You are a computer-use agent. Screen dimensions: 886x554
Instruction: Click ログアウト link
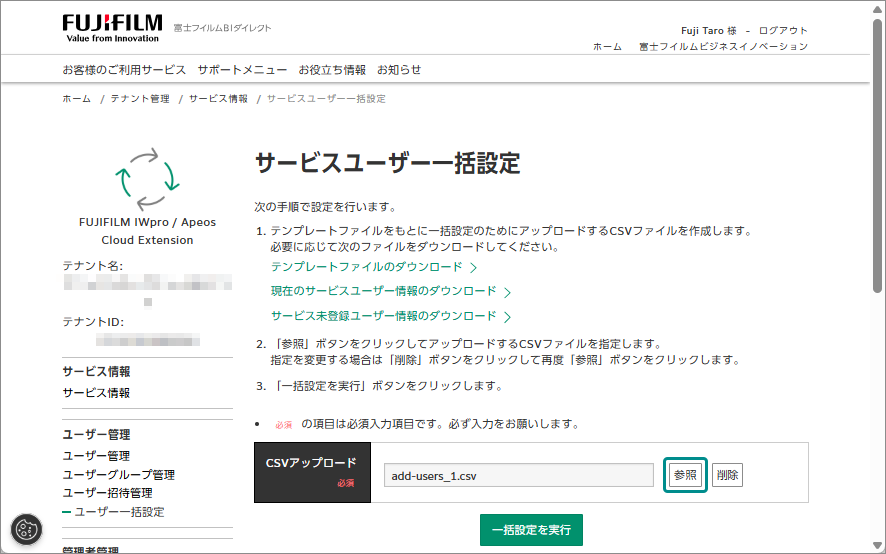coord(783,31)
